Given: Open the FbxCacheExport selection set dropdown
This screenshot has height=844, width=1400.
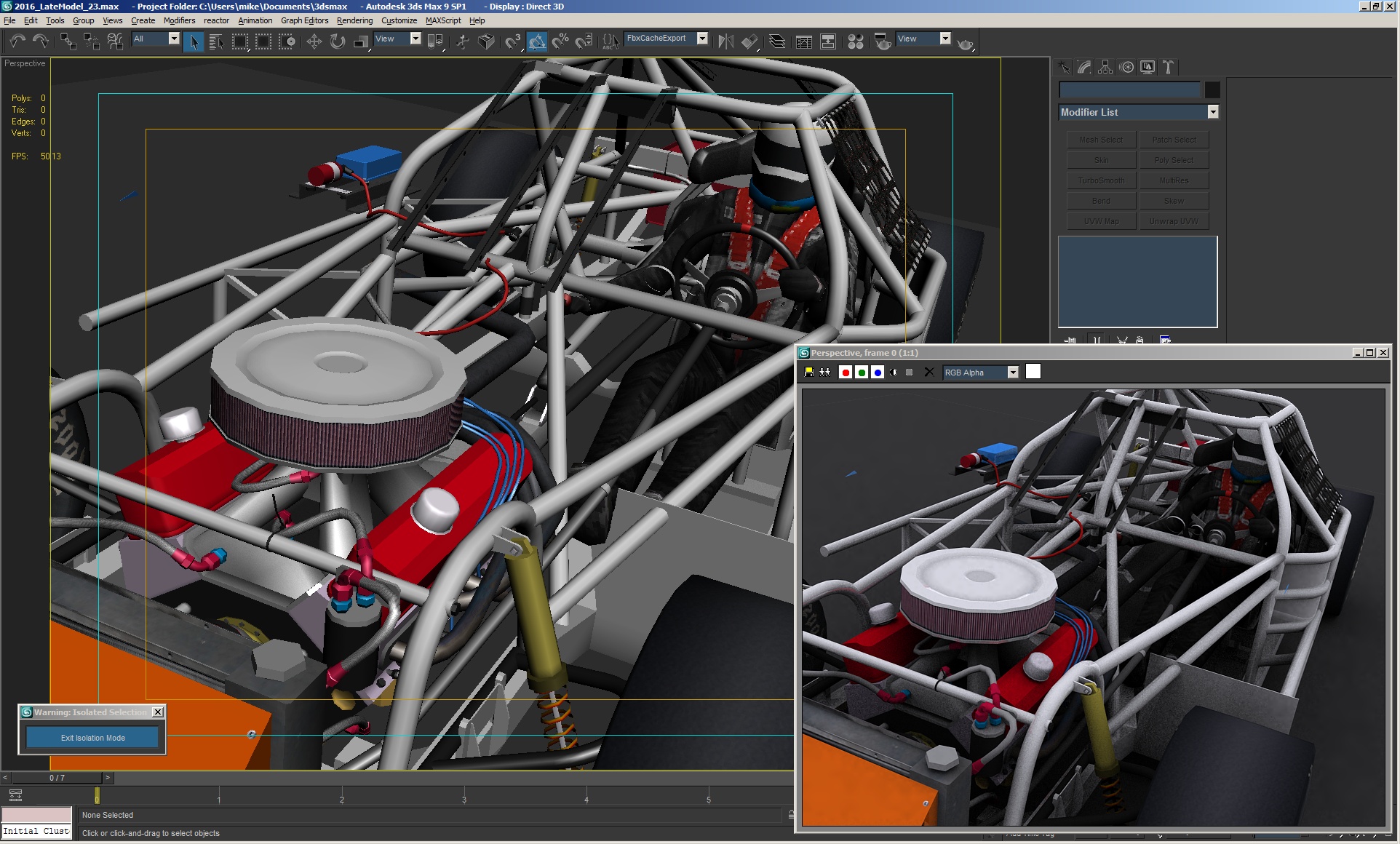Looking at the screenshot, I should coord(702,39).
